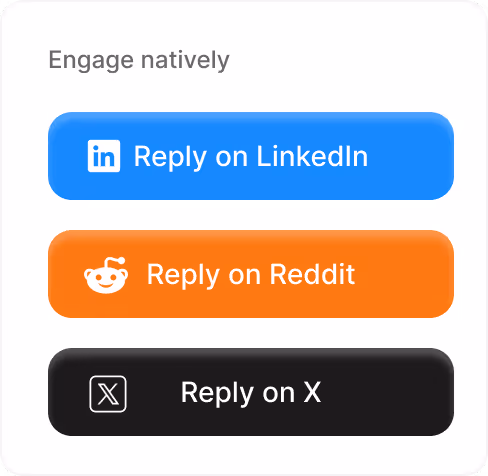The height and width of the screenshot is (476, 488).
Task: Tap the Snoo icon on the orange button
Action: [106, 275]
